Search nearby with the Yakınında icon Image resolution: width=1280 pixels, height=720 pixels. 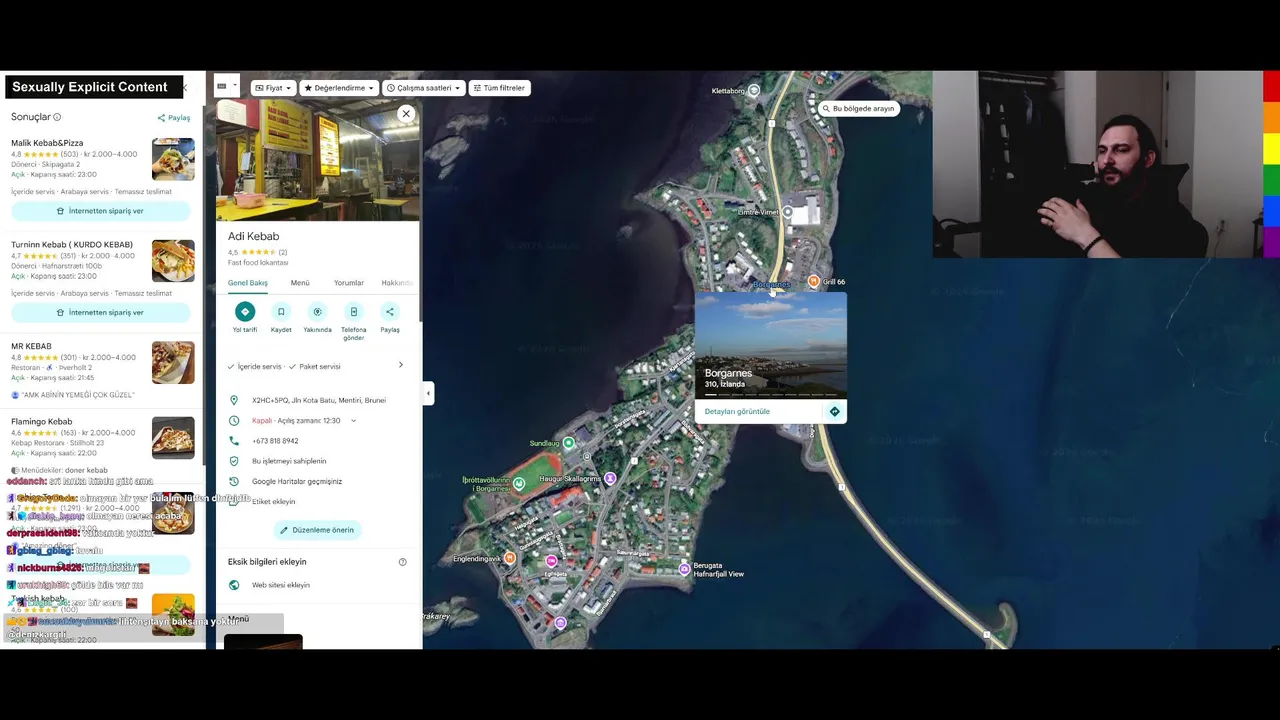tap(317, 312)
